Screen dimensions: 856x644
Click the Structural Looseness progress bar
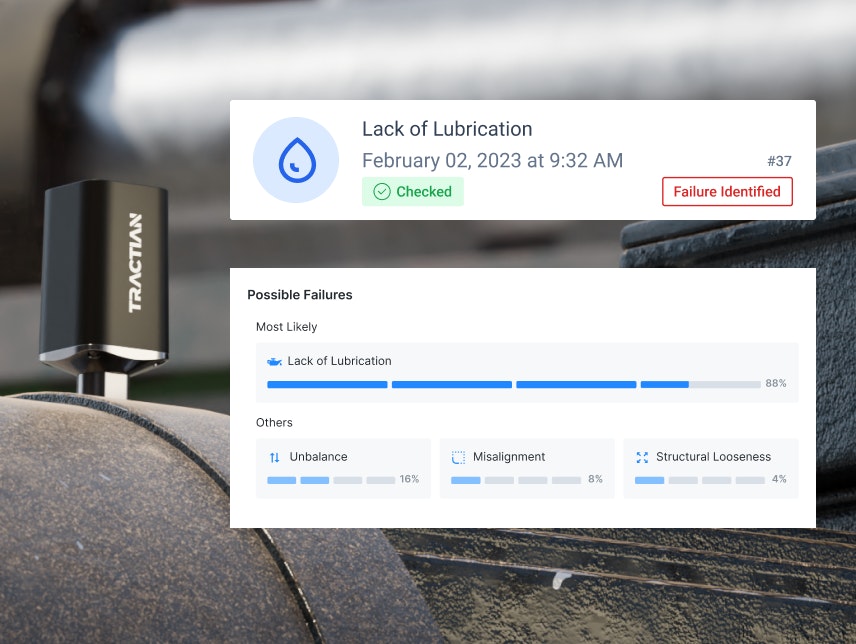(x=699, y=480)
